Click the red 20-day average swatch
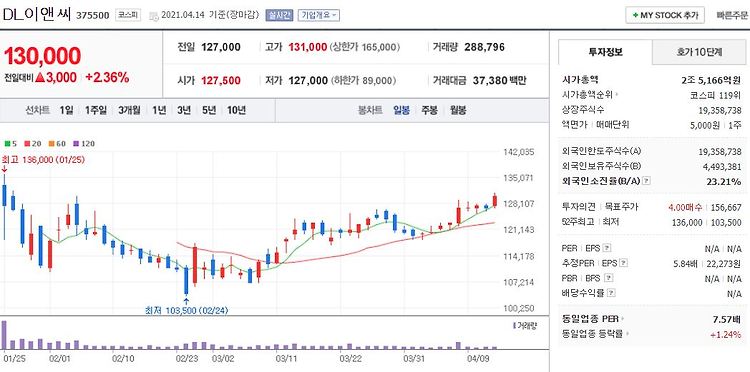Viewport: 750px width, 372px height. tap(27, 143)
